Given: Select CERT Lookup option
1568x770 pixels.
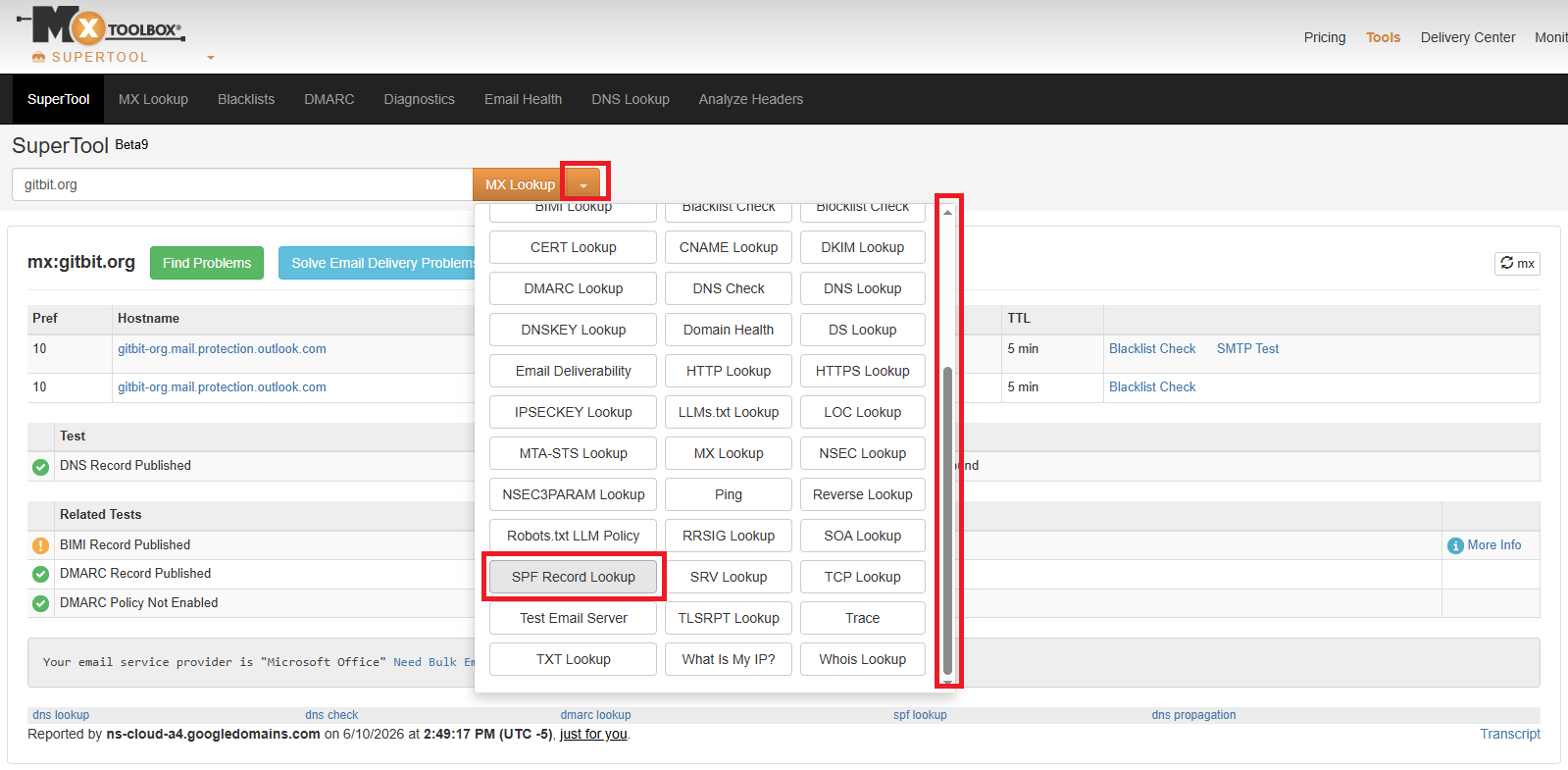Looking at the screenshot, I should [x=574, y=247].
